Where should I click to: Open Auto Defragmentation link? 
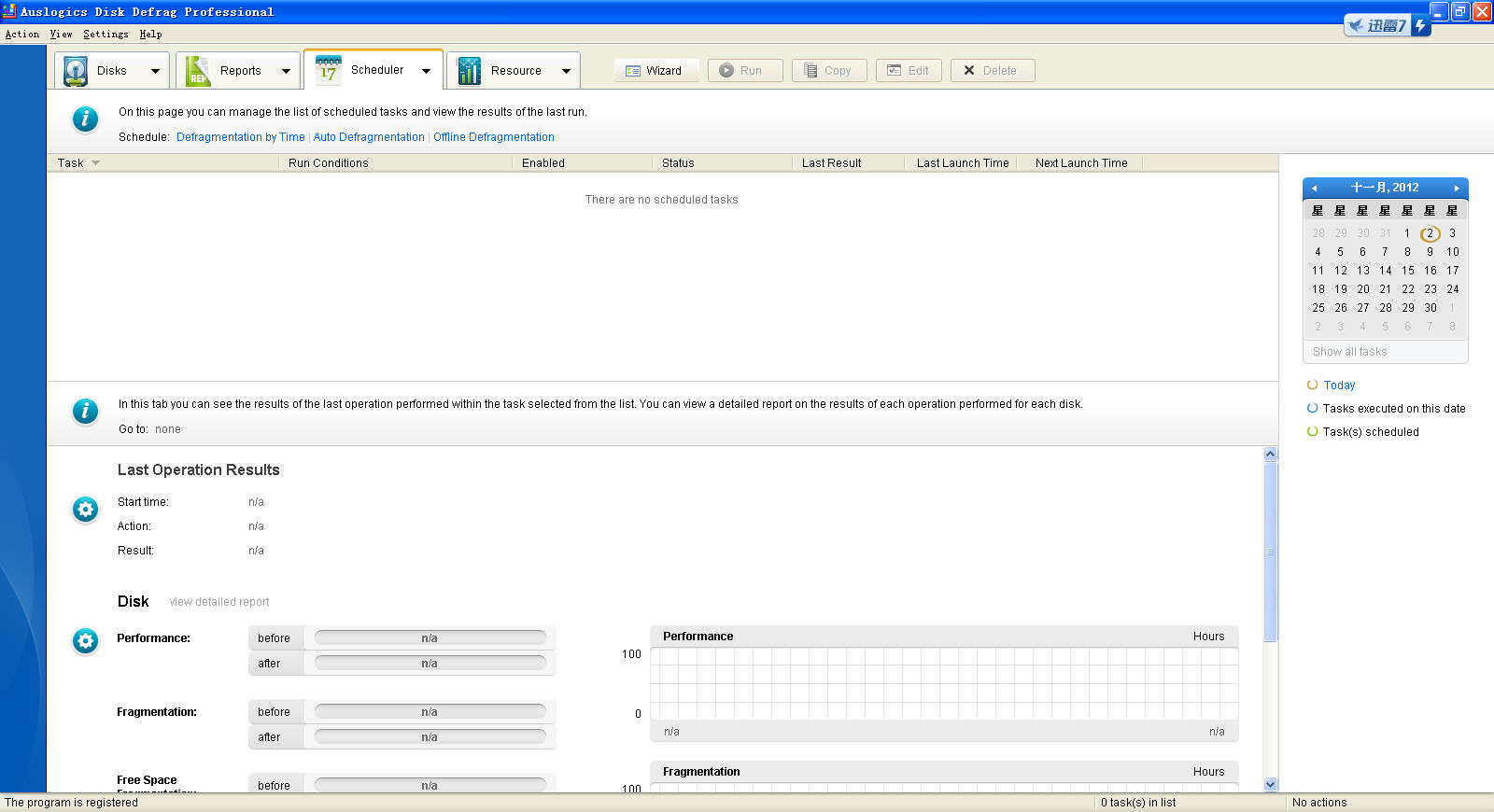(369, 137)
